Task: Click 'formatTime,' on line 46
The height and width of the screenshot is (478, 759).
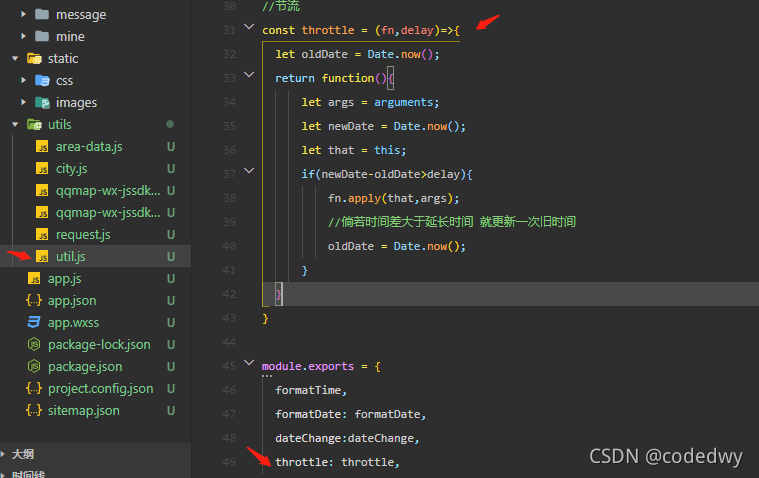Action: coord(311,390)
